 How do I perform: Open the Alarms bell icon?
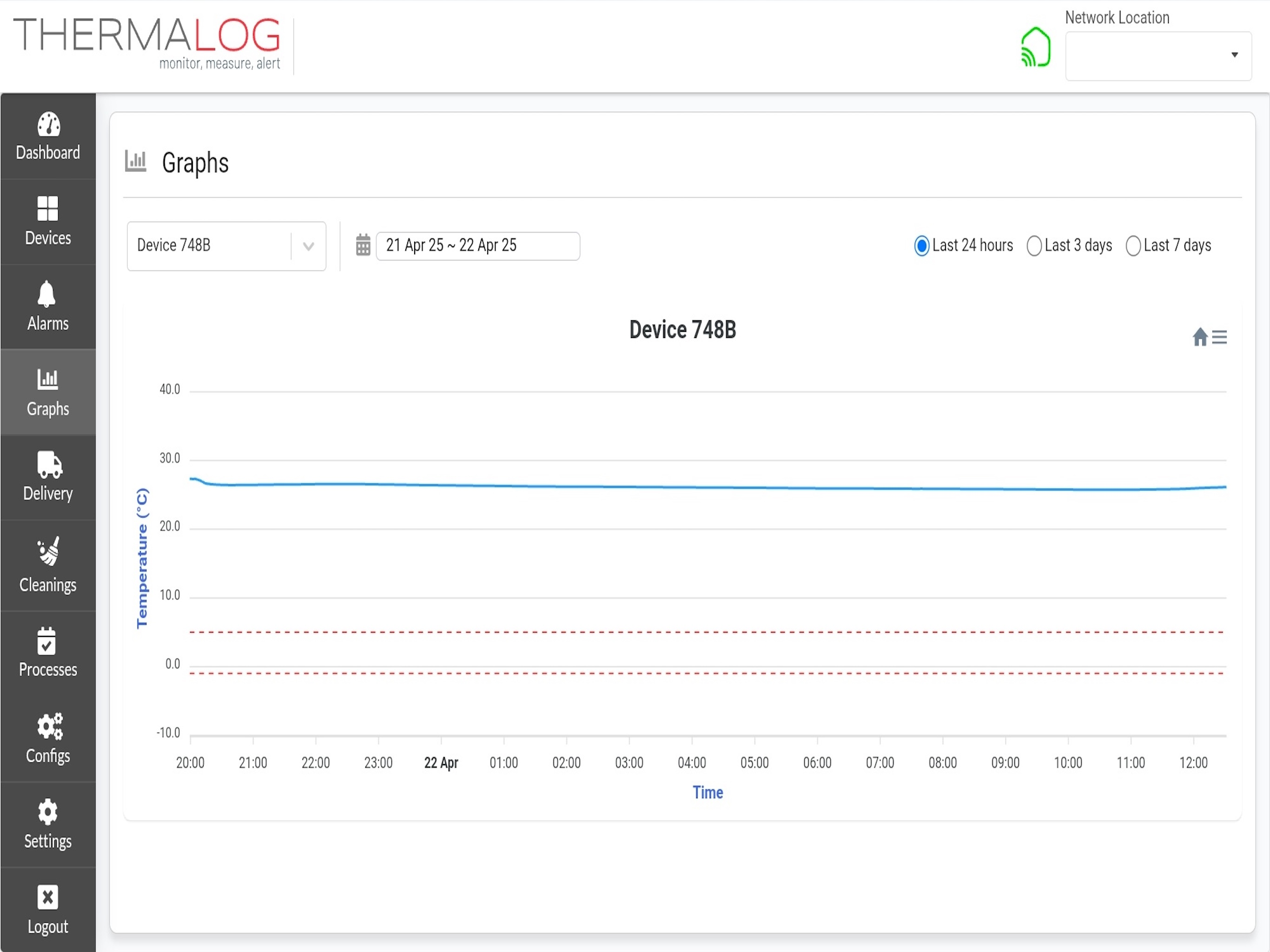(46, 294)
